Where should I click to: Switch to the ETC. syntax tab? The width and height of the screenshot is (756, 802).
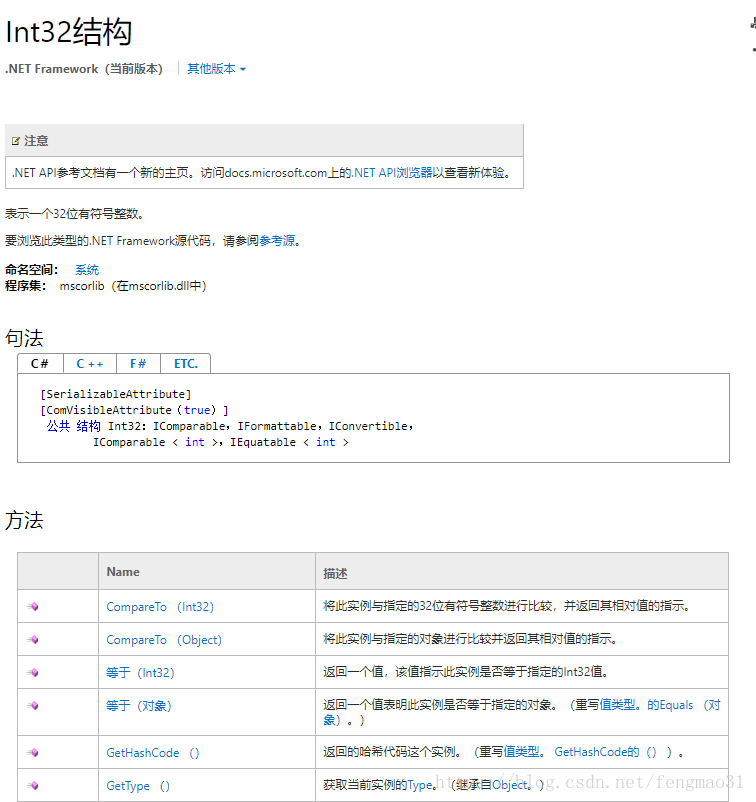coord(186,364)
